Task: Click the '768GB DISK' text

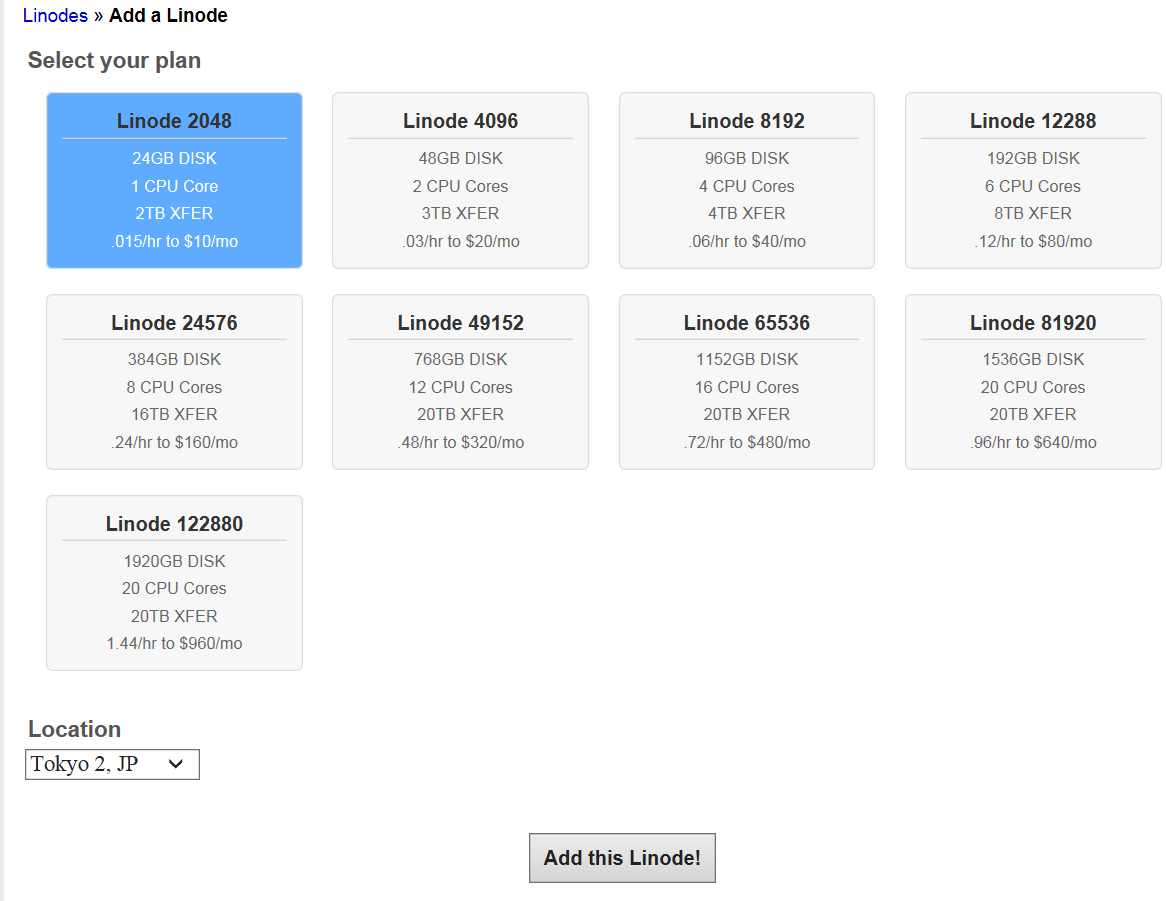Action: (460, 359)
